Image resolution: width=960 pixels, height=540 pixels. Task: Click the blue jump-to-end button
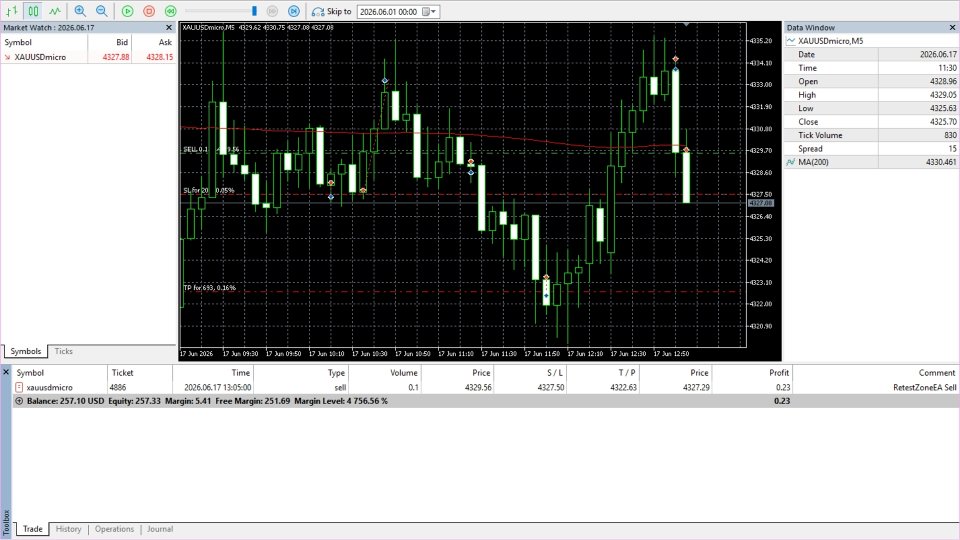(x=294, y=11)
